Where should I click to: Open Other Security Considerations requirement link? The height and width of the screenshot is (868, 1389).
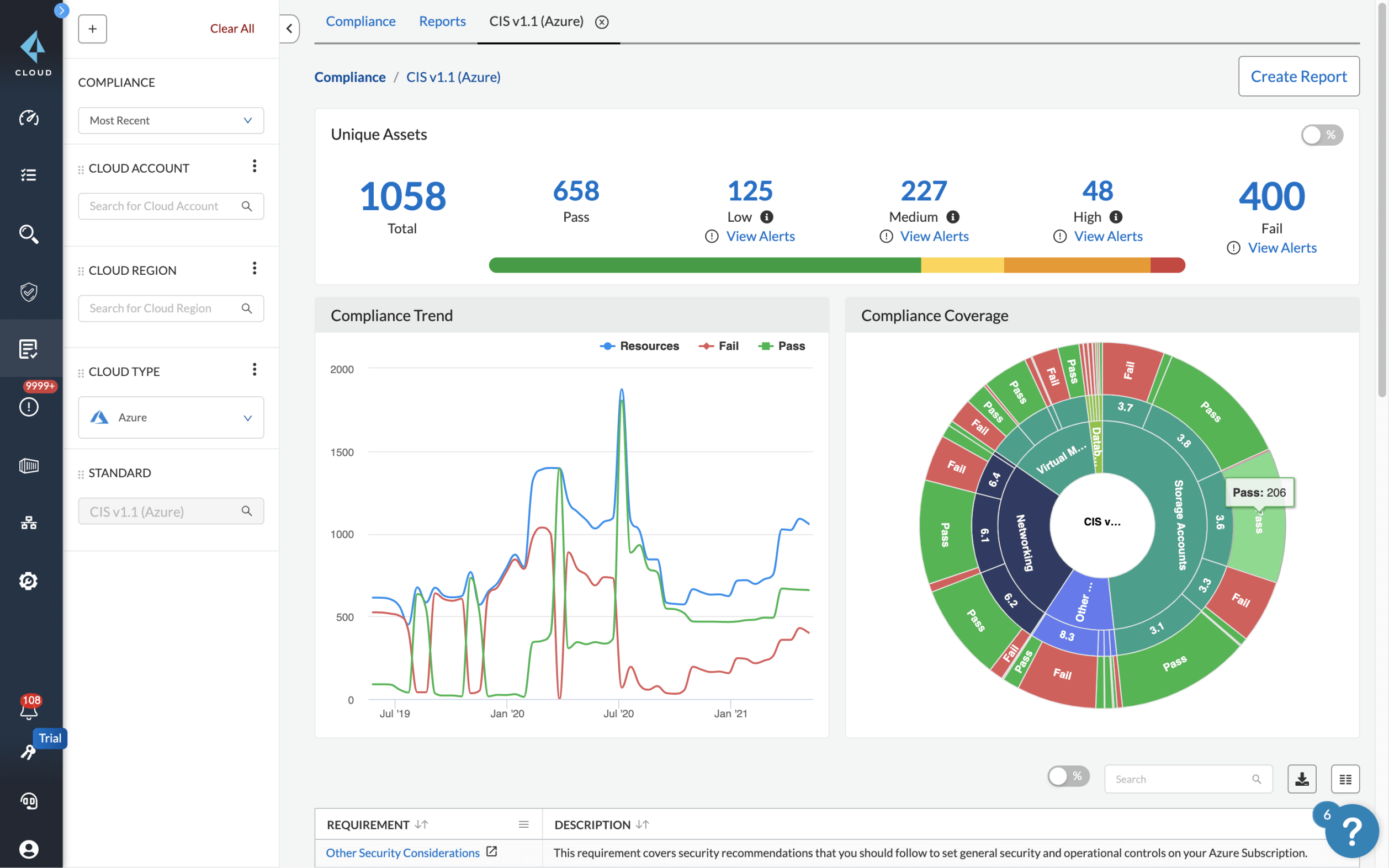402,853
